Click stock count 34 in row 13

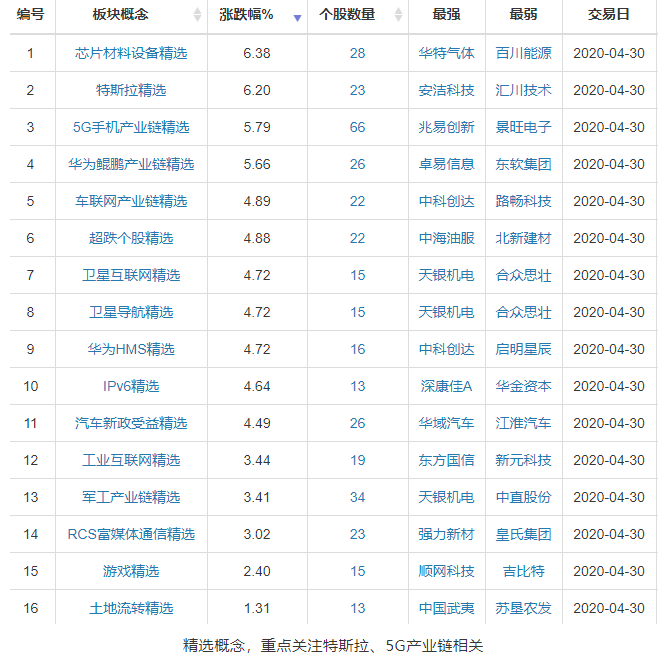(358, 497)
